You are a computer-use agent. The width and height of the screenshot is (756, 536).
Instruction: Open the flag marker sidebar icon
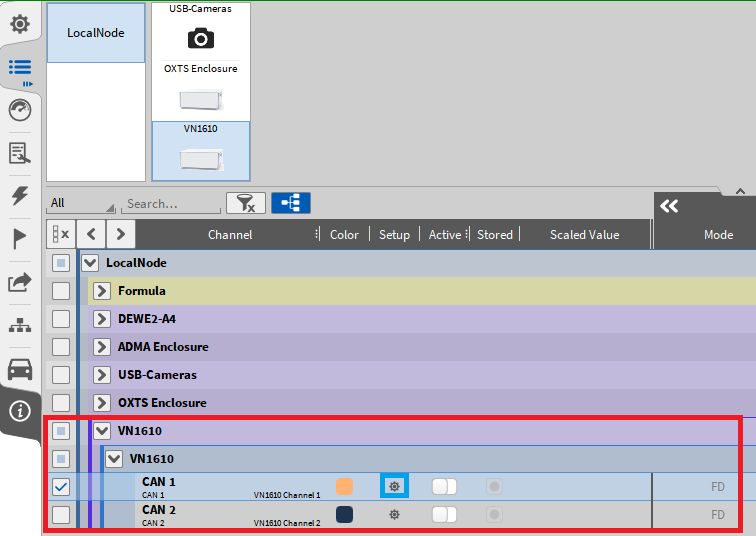point(19,239)
